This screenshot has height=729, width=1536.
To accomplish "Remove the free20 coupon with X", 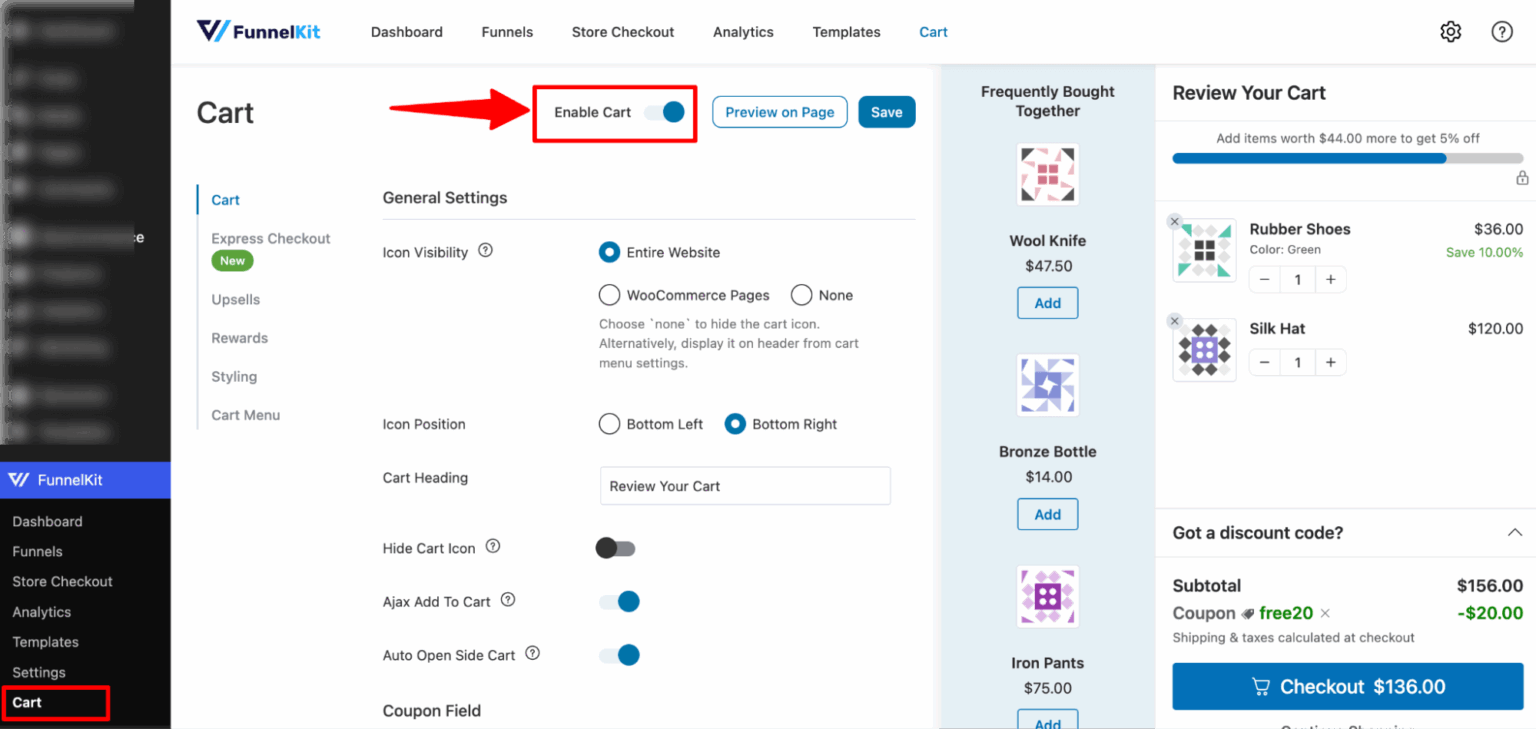I will click(x=1325, y=613).
